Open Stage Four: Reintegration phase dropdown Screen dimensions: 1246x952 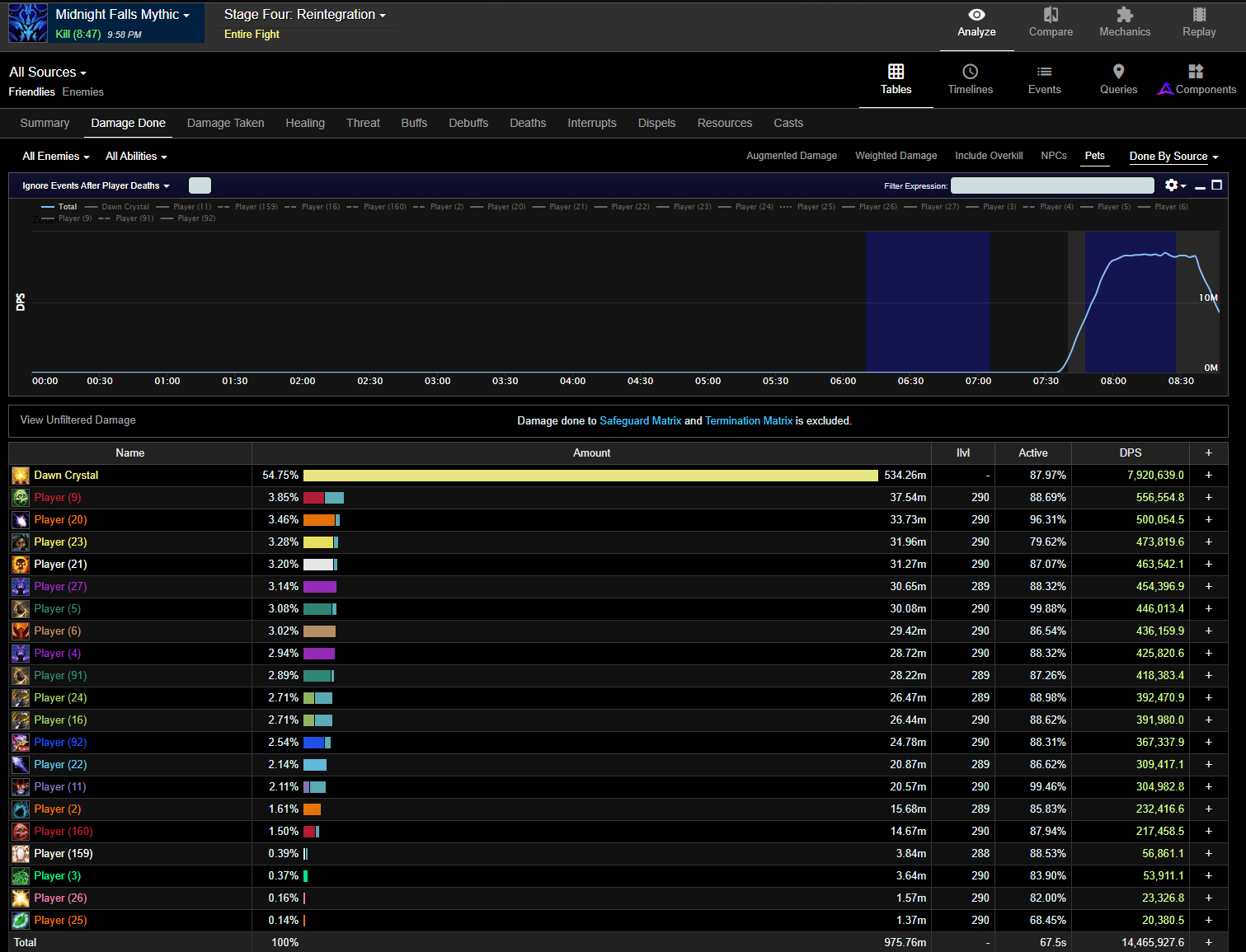(304, 14)
